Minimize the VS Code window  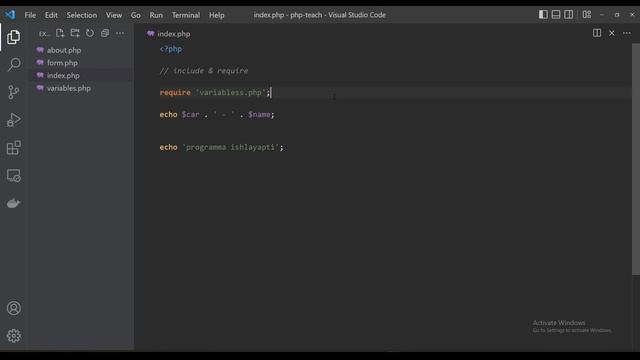tap(602, 15)
